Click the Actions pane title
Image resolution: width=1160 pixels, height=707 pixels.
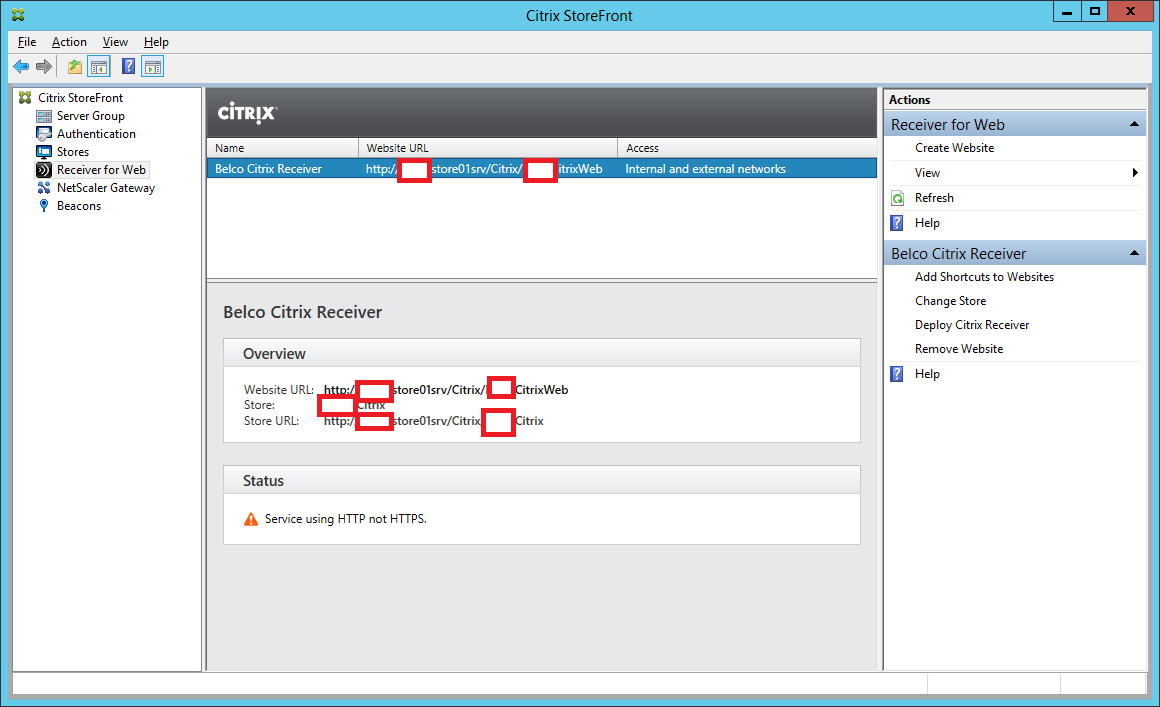pos(909,100)
